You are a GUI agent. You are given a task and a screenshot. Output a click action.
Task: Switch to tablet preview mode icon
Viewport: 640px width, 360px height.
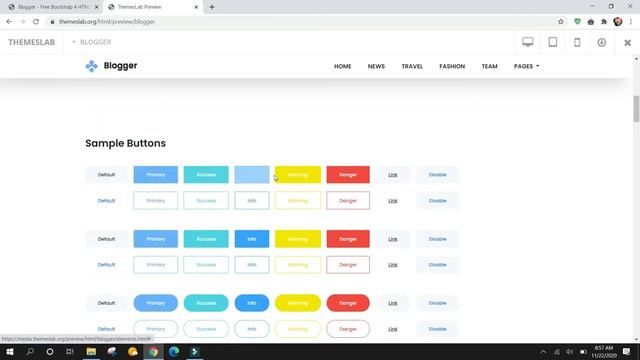pyautogui.click(x=553, y=42)
